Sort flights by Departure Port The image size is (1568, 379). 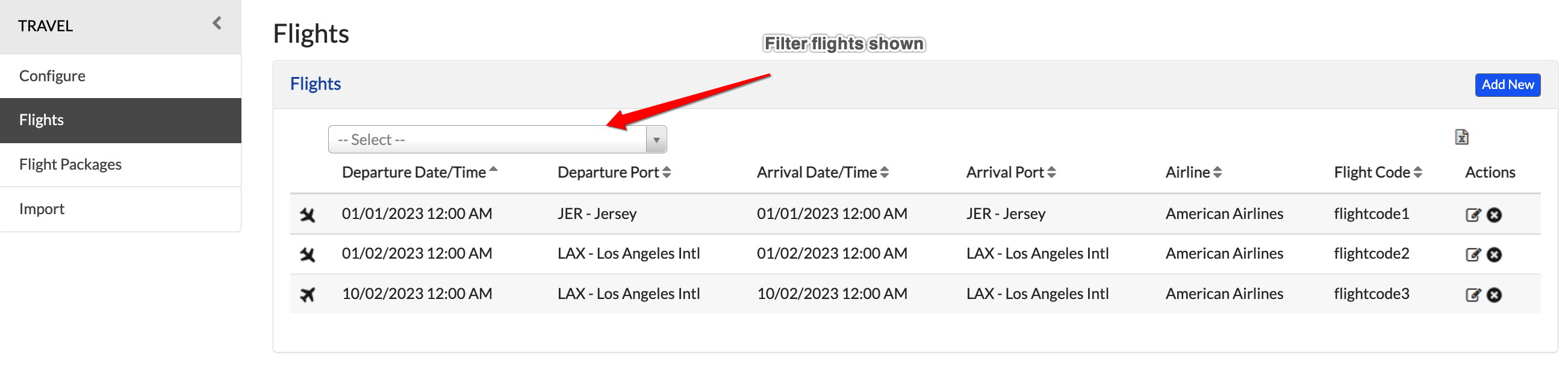(614, 172)
